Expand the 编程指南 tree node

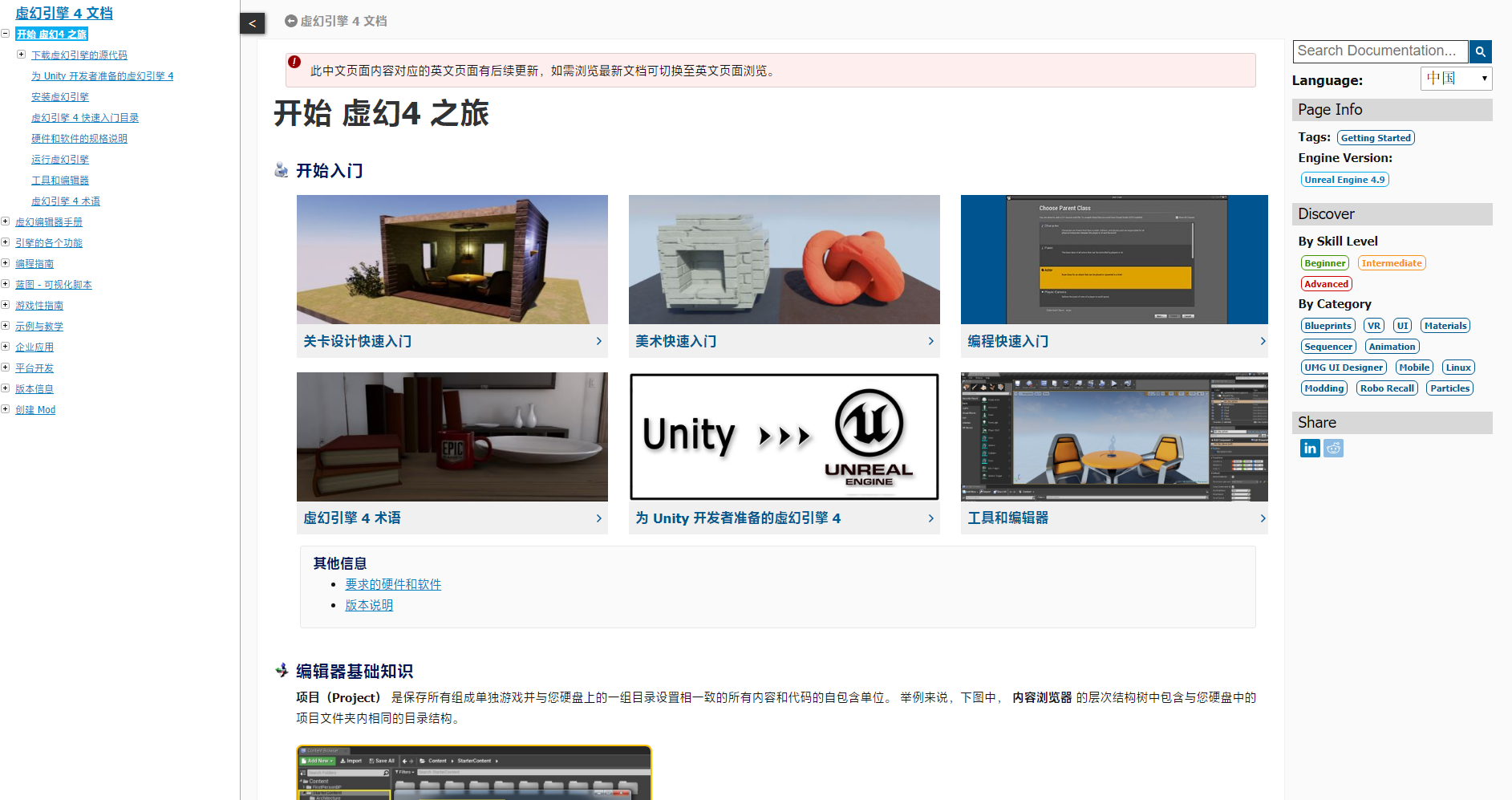[x=6, y=263]
